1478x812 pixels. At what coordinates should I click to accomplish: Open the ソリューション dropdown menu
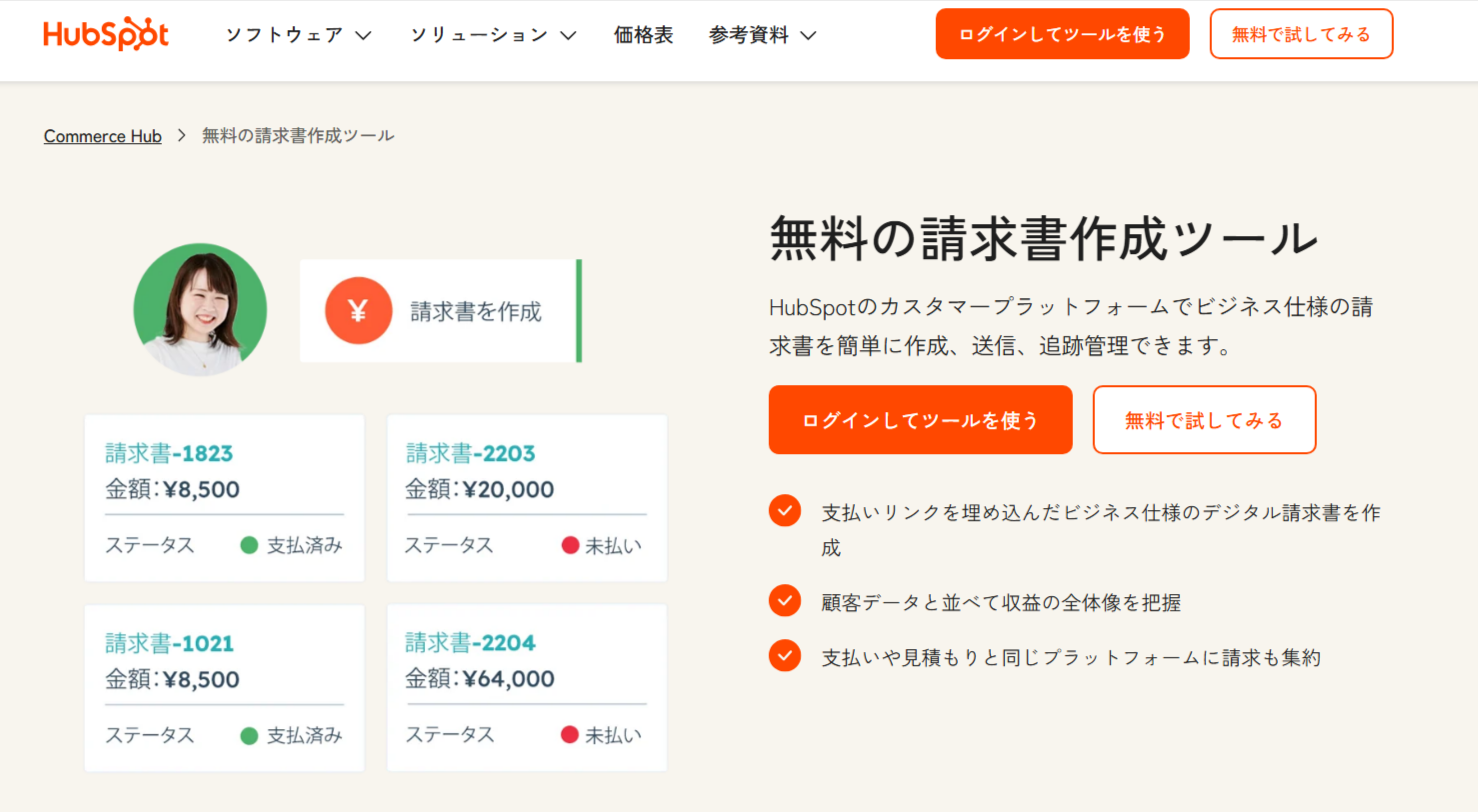coord(492,33)
